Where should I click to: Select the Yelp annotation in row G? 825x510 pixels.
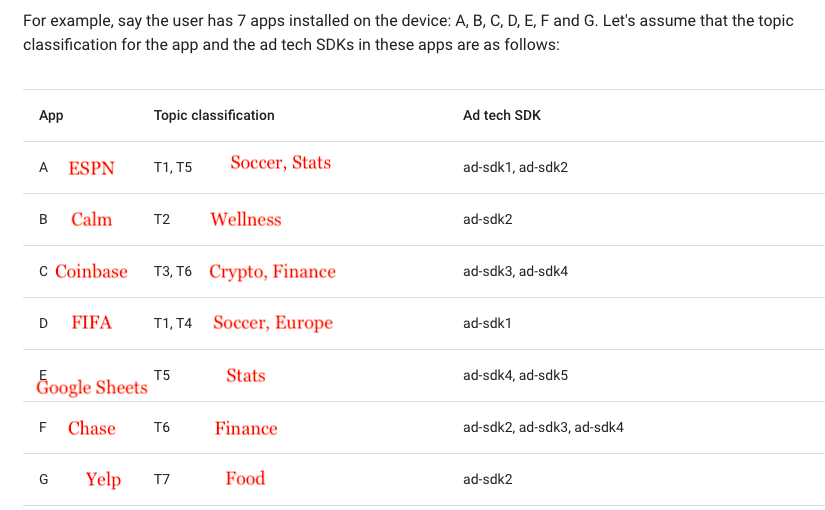tap(104, 479)
